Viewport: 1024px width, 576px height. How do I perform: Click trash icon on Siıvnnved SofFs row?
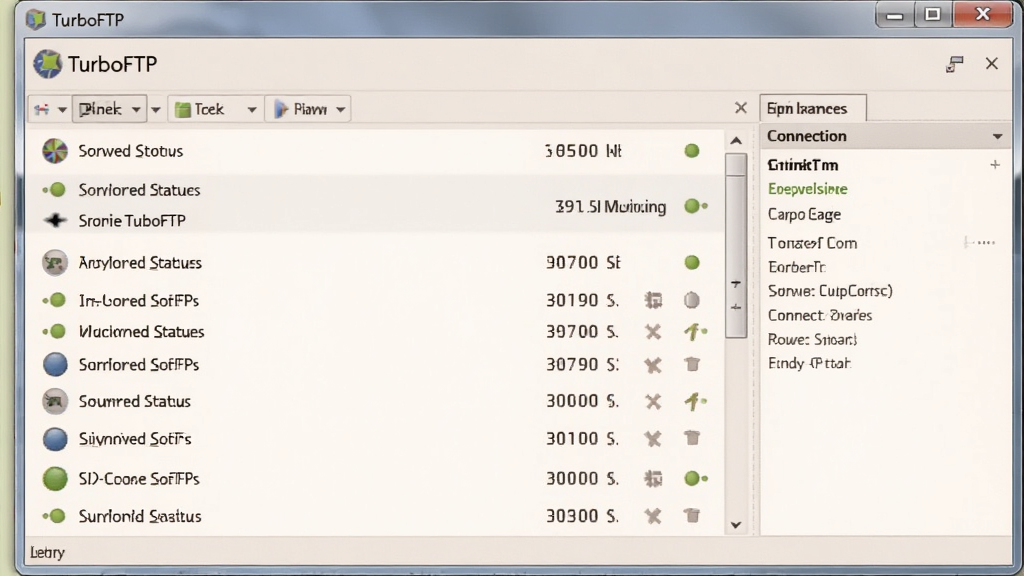[692, 438]
